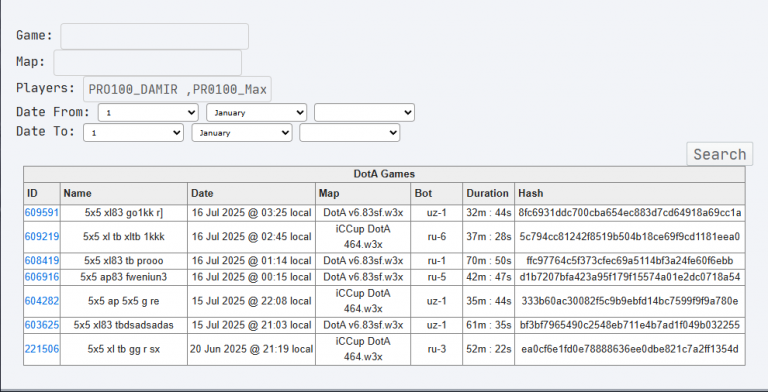The image size is (768, 392).
Task: Select the hash starting with 8fc6931d
Action: coord(629,213)
